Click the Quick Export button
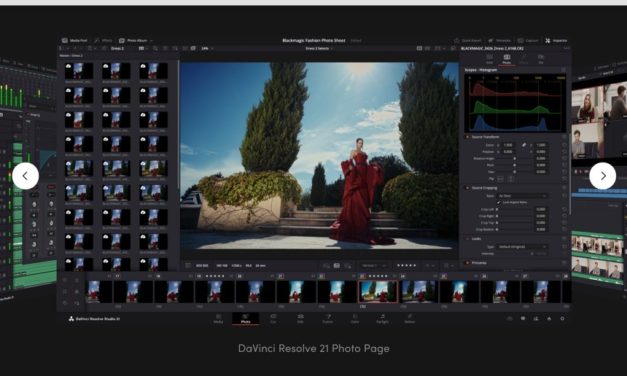The height and width of the screenshot is (376, 627). coord(468,40)
